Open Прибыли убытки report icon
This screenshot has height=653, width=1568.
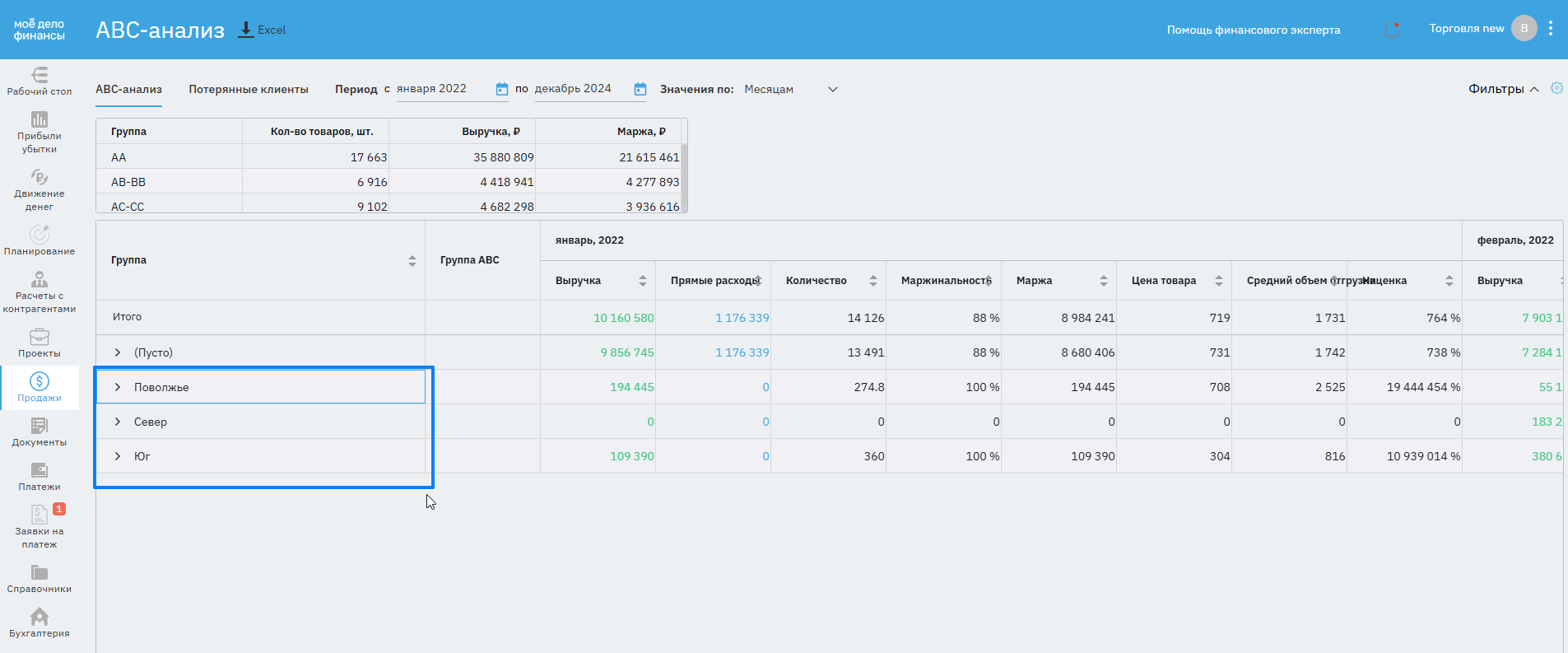40,132
